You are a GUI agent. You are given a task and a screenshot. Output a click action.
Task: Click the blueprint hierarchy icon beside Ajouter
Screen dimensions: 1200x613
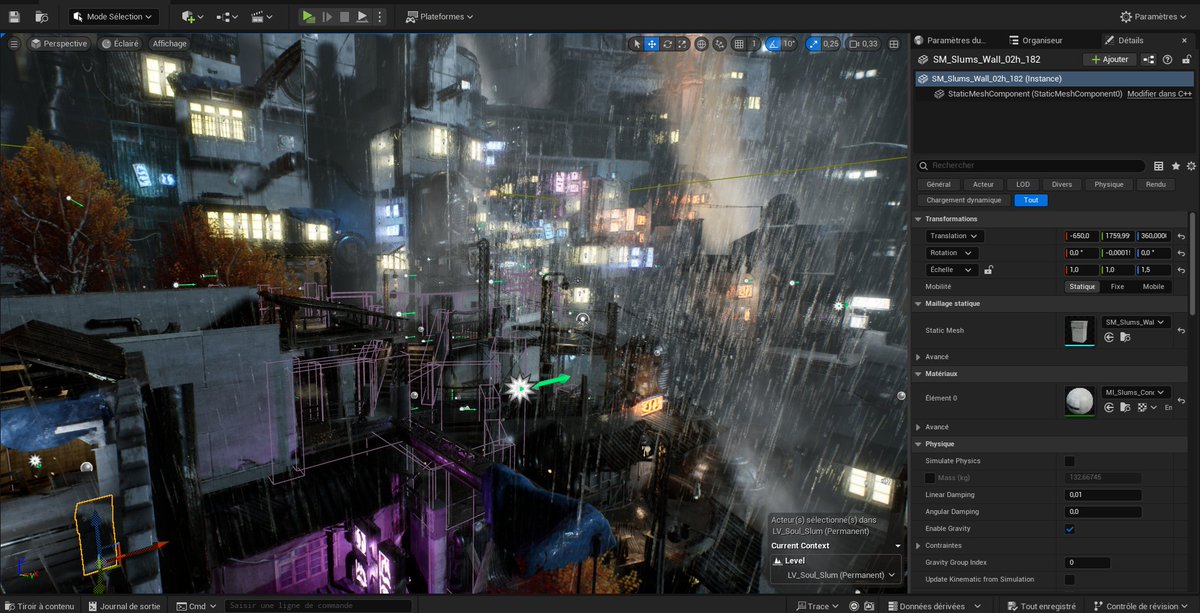pyautogui.click(x=1149, y=60)
